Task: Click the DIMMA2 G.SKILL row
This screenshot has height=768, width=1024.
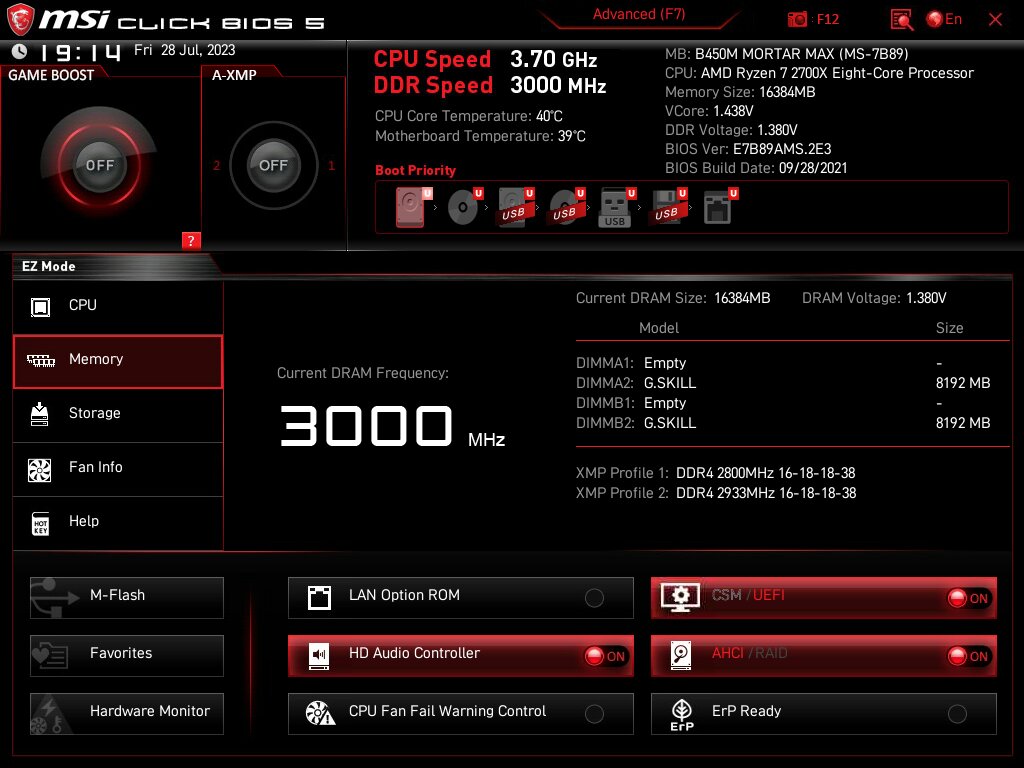Action: (x=783, y=383)
